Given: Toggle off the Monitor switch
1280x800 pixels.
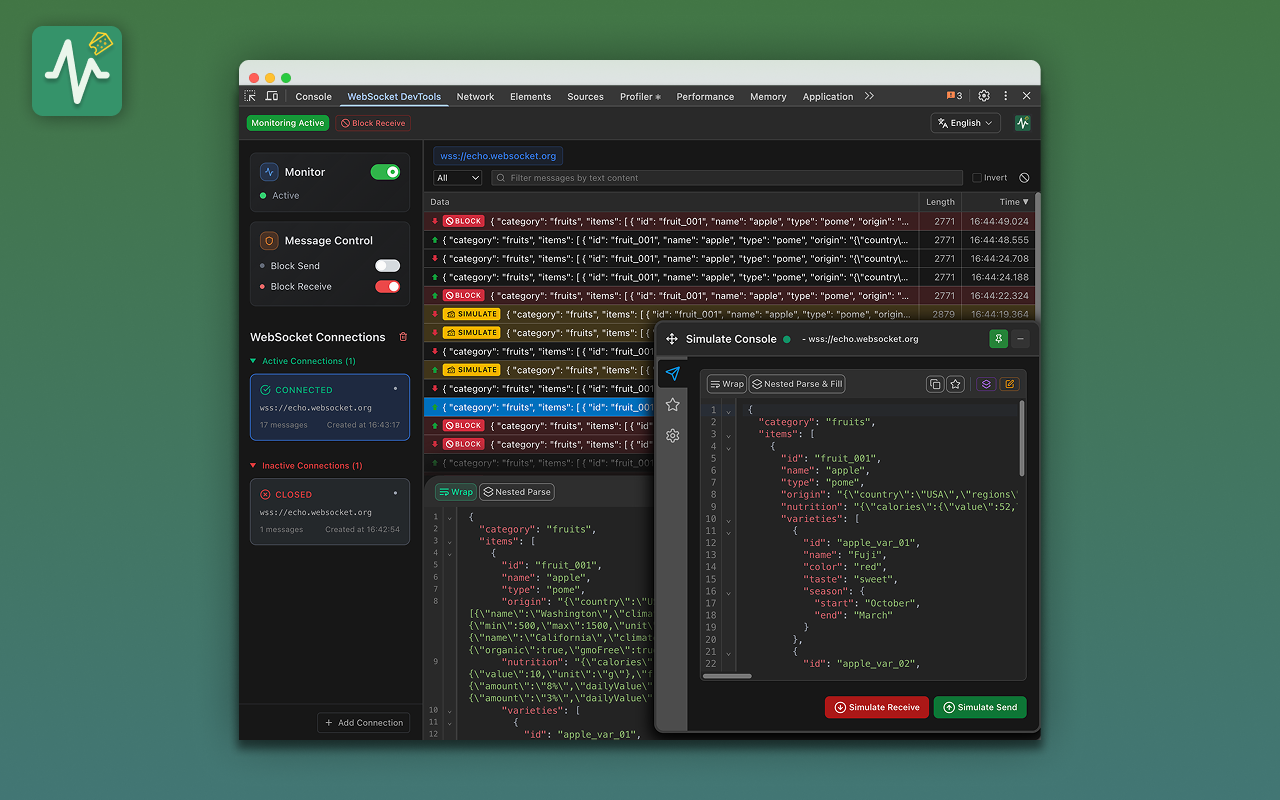Looking at the screenshot, I should 385,172.
